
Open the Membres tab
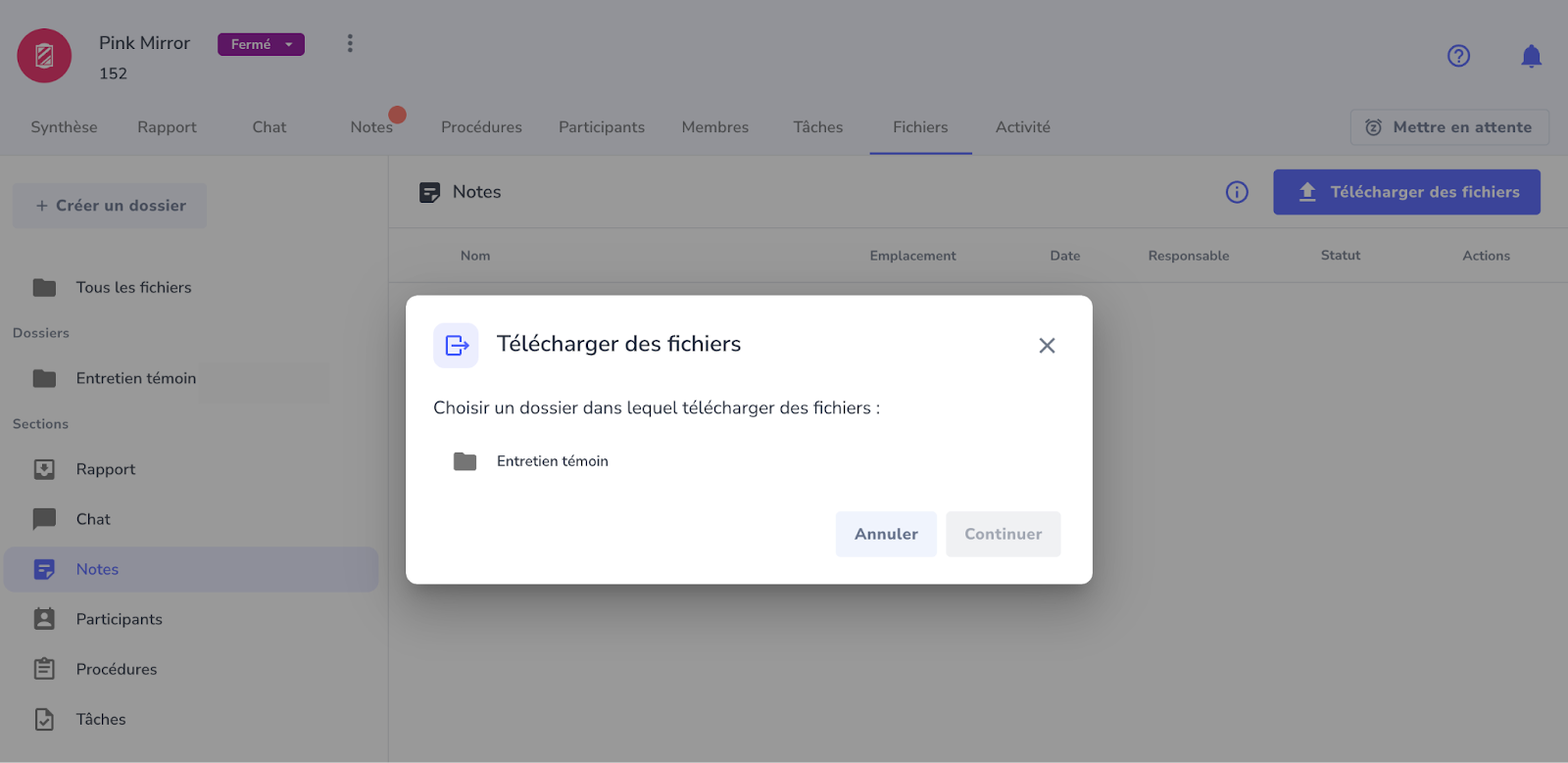pos(715,127)
